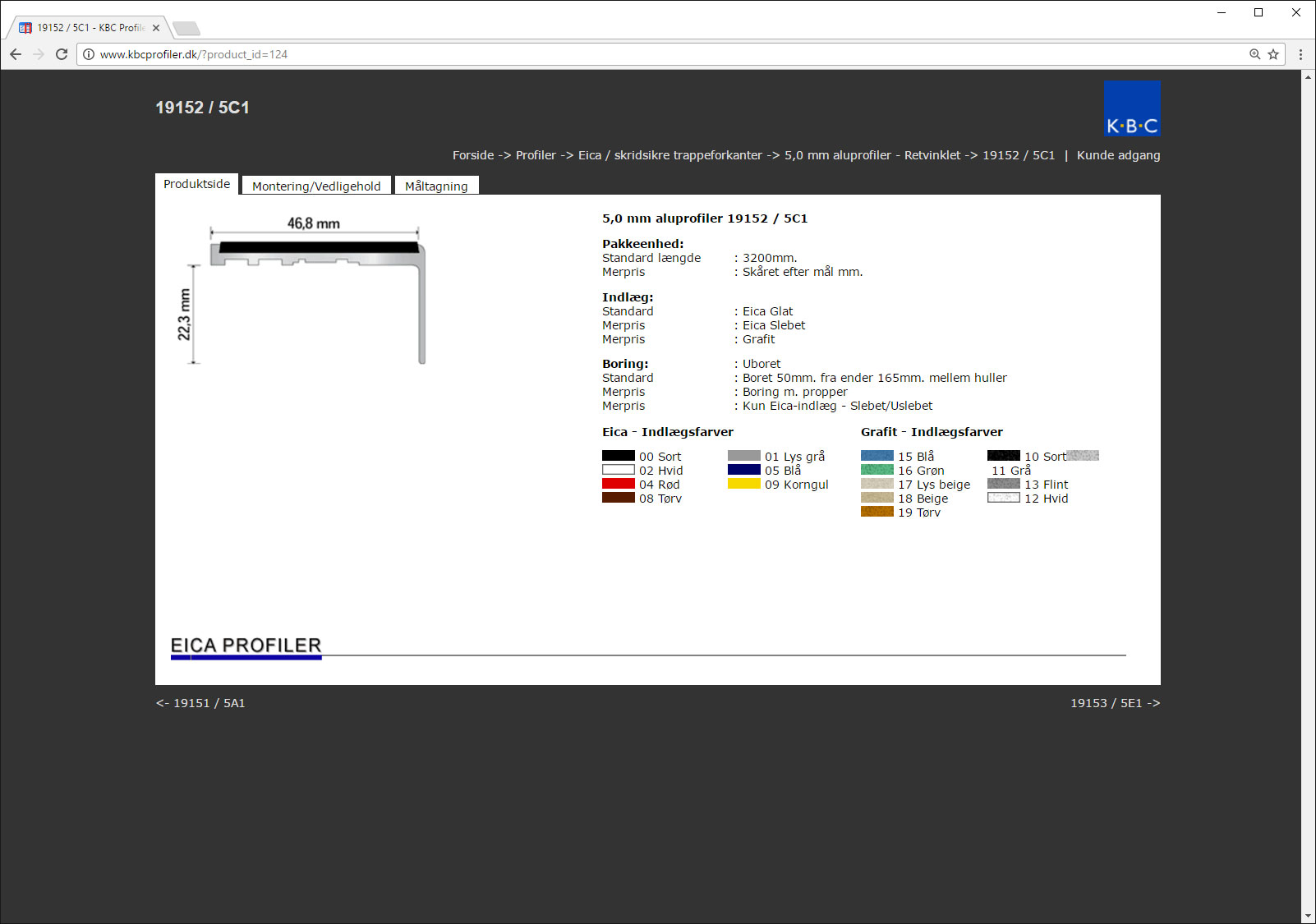Click the browser Back arrow

click(x=16, y=54)
